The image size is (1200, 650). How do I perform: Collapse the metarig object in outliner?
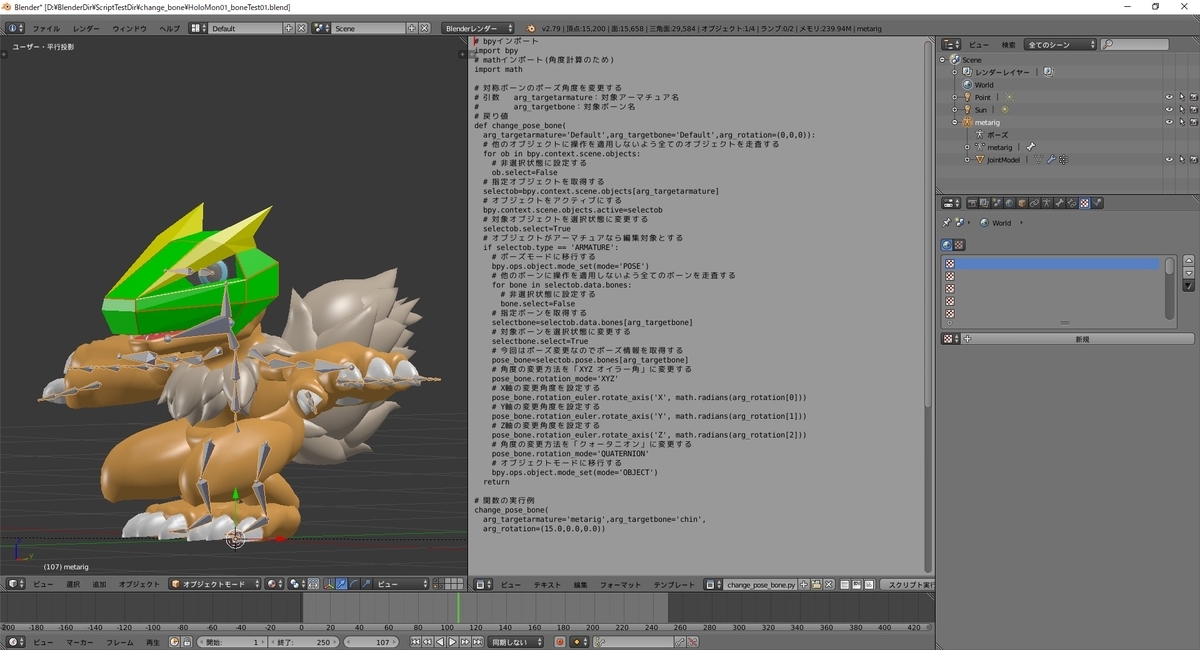955,122
